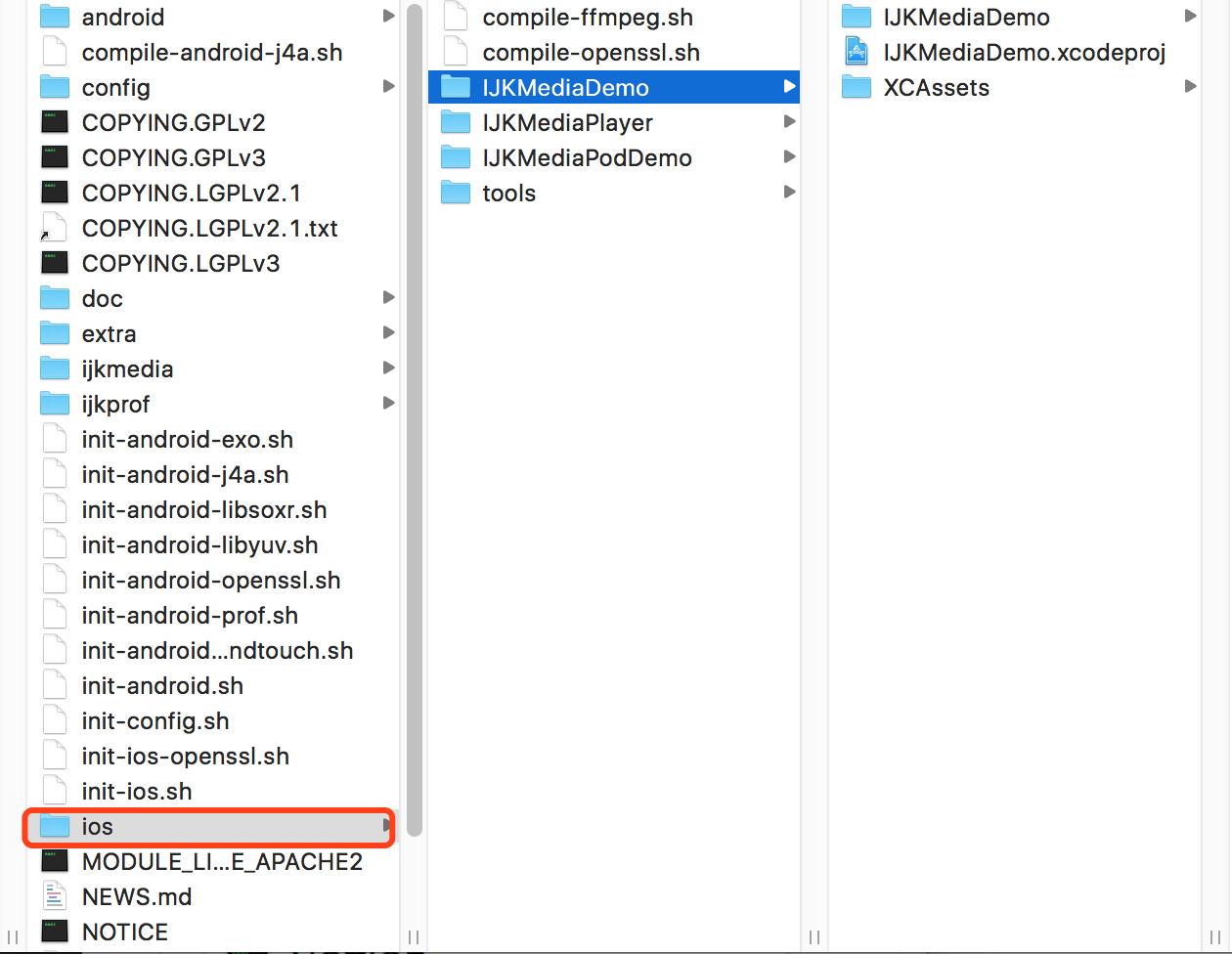Screen dimensions: 1232x954
Task: Click the extra folder icon
Action: [x=55, y=333]
